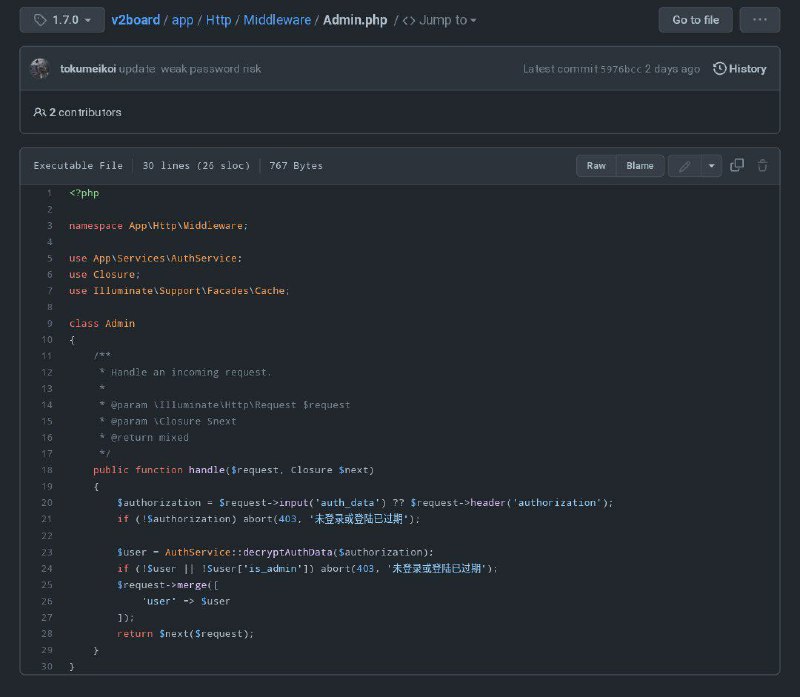Click the contributors people icon
800x697 pixels.
[39, 112]
